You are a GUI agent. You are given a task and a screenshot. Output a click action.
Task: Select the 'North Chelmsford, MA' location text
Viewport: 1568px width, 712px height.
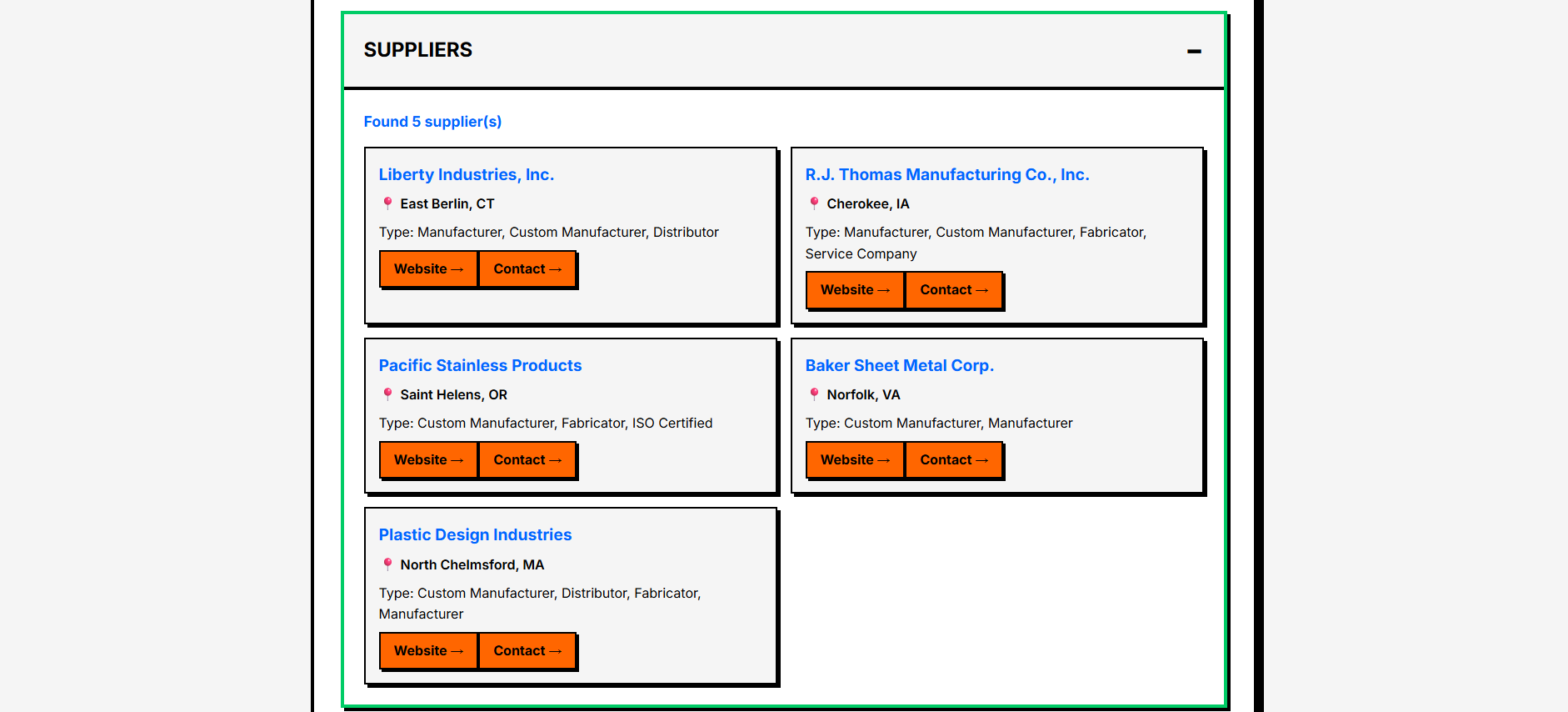pos(472,564)
